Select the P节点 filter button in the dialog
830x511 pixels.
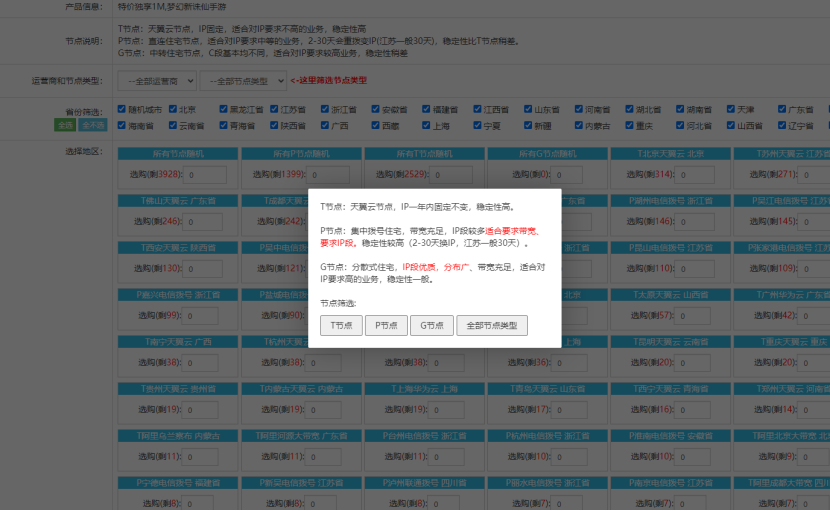coord(386,325)
